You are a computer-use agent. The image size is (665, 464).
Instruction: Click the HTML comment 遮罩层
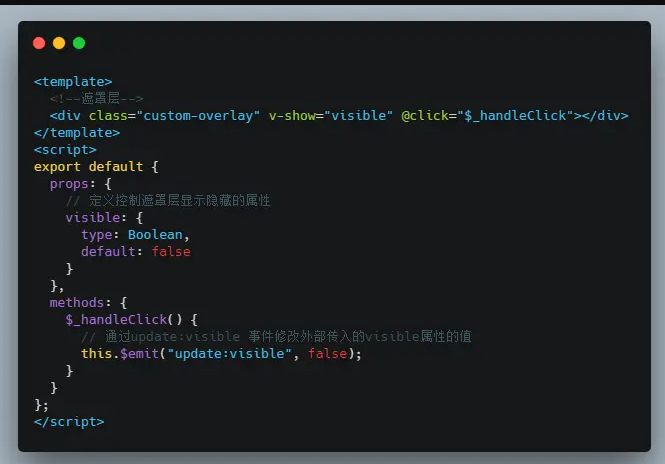[x=96, y=98]
